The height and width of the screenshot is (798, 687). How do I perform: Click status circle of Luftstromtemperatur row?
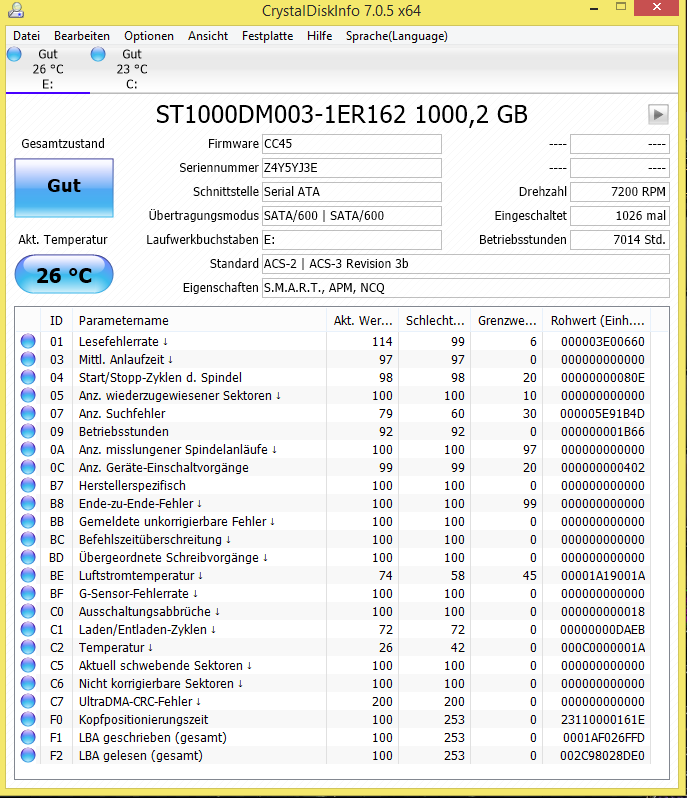[x=28, y=575]
